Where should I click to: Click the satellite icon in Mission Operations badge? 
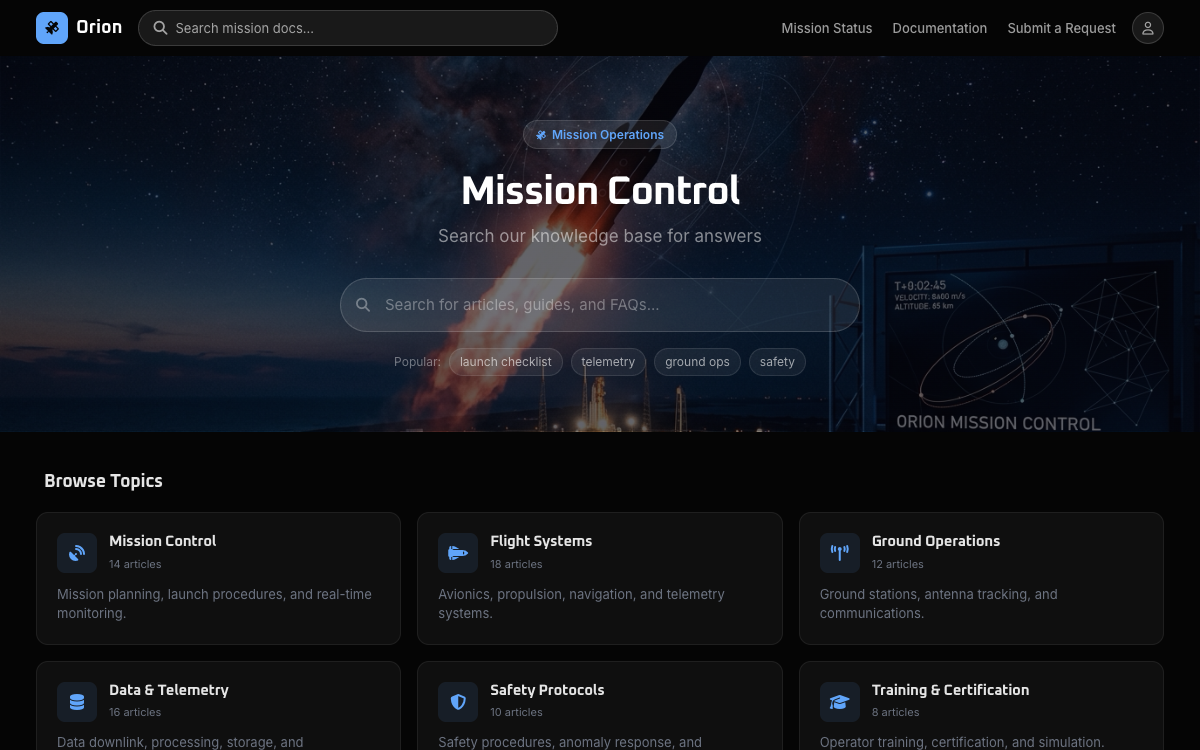(541, 135)
